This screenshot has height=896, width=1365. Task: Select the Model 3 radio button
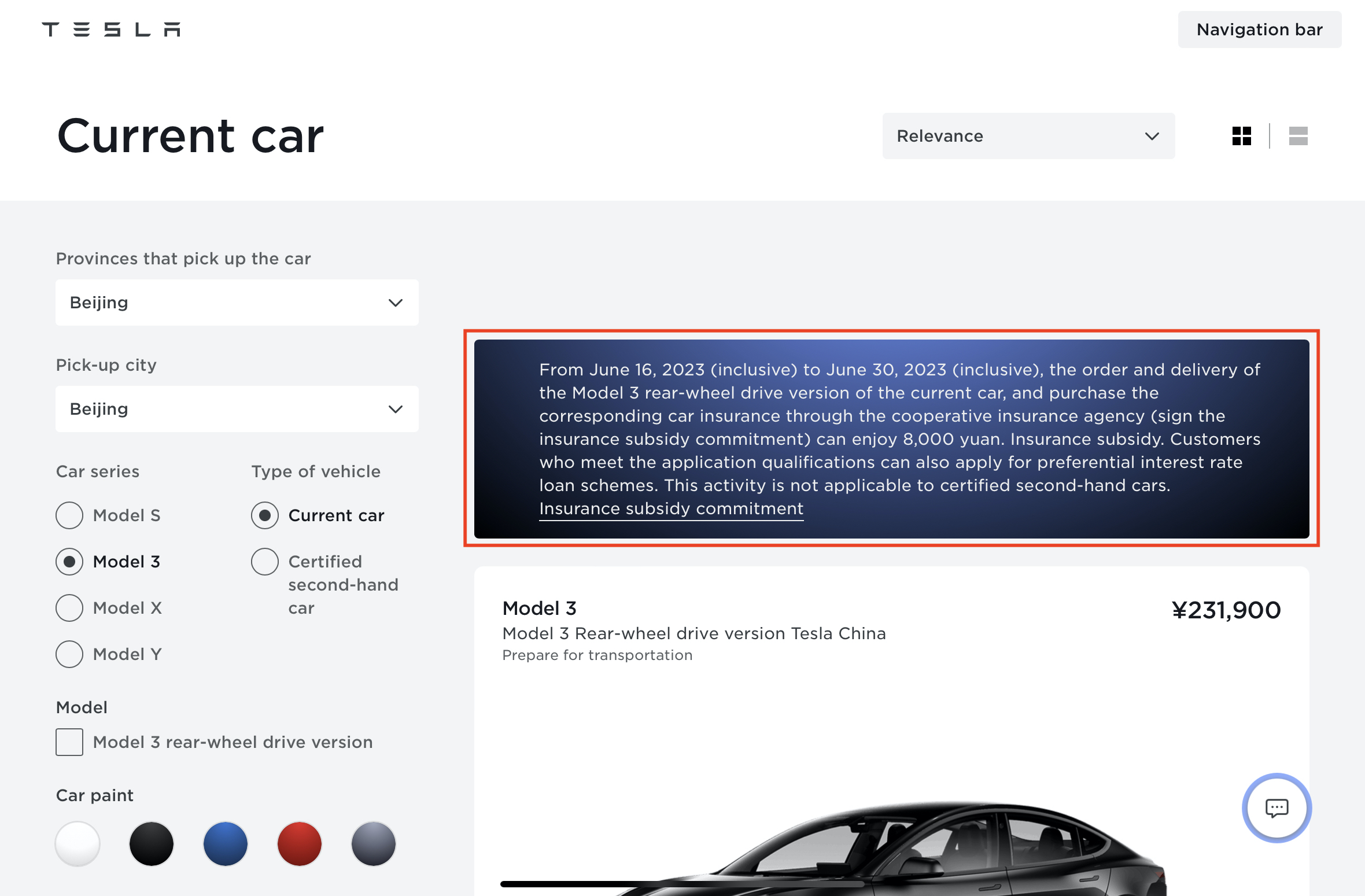click(x=69, y=562)
